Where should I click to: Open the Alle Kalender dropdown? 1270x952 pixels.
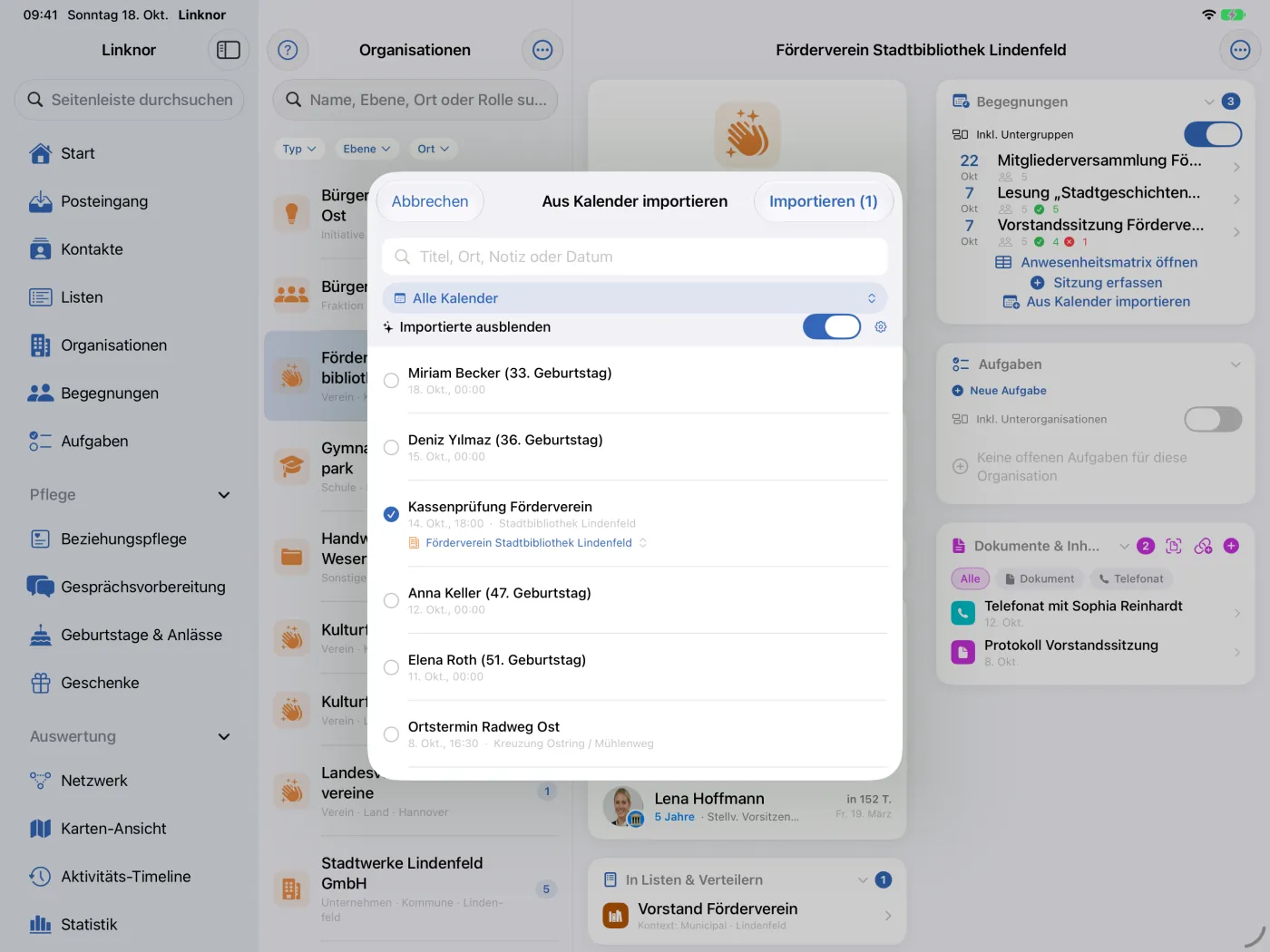point(635,298)
